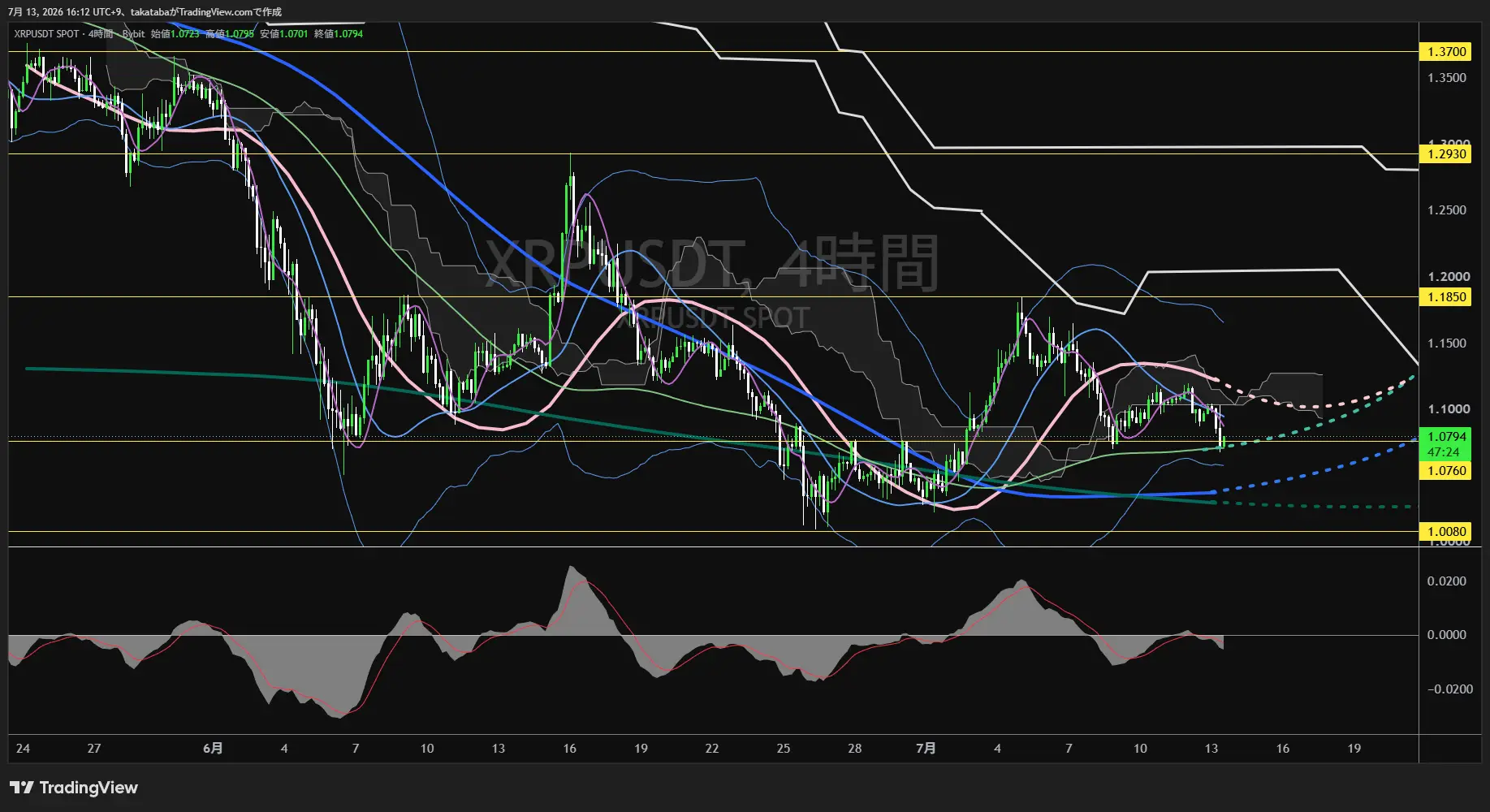Image resolution: width=1490 pixels, height=812 pixels.
Task: Click the 0.0000 zero level on oscillator scale
Action: [1447, 635]
